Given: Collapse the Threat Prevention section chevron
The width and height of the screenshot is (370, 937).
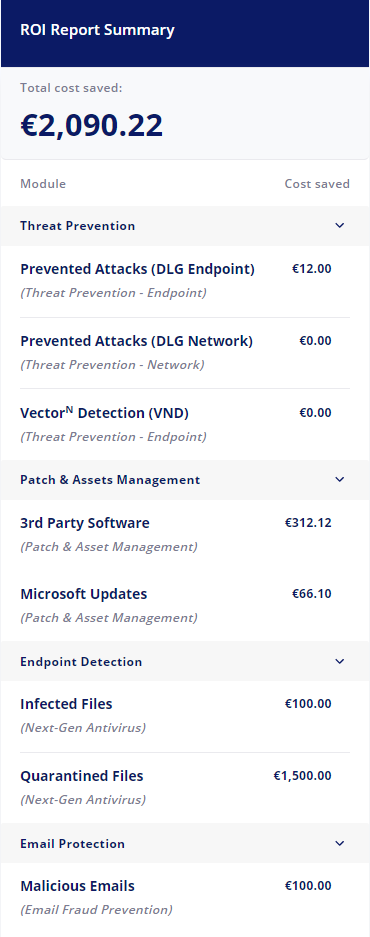Looking at the screenshot, I should 340,225.
